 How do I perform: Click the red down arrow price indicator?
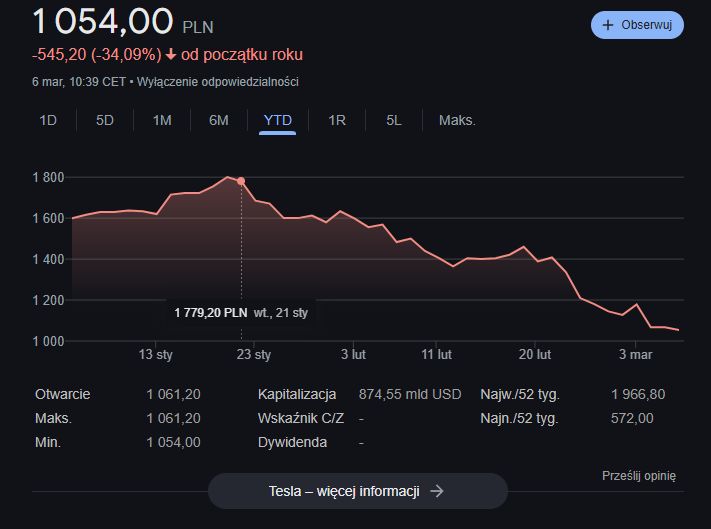[168, 55]
